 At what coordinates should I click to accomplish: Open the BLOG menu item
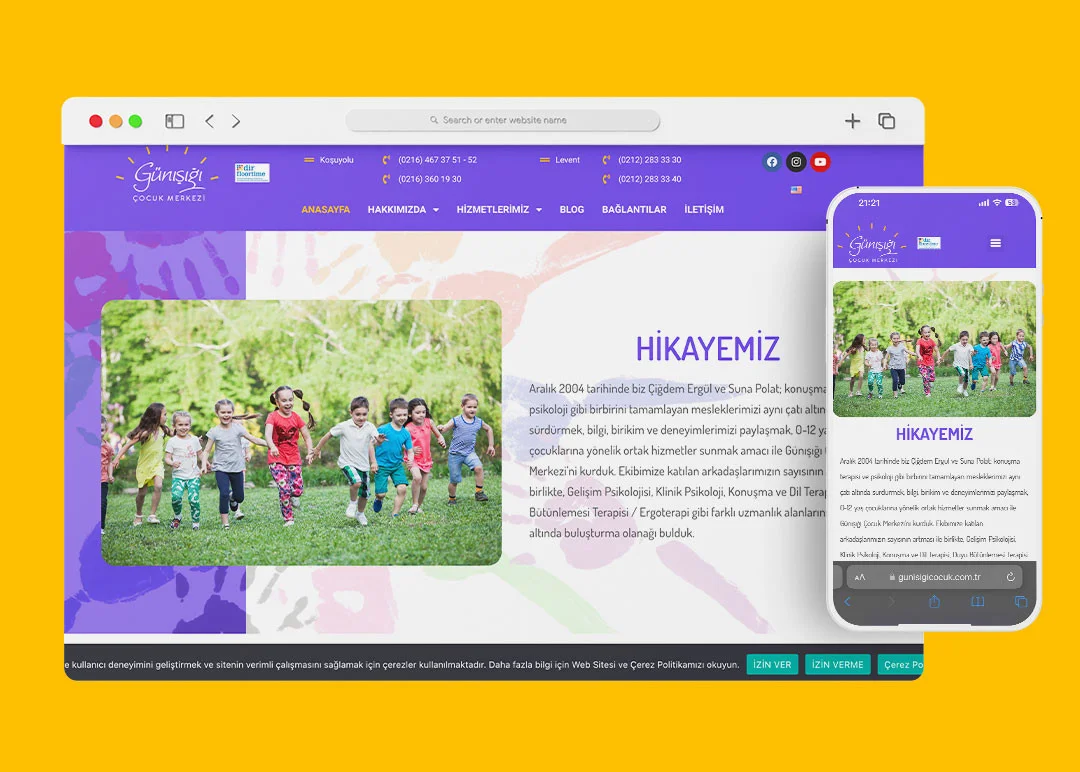[x=572, y=209]
